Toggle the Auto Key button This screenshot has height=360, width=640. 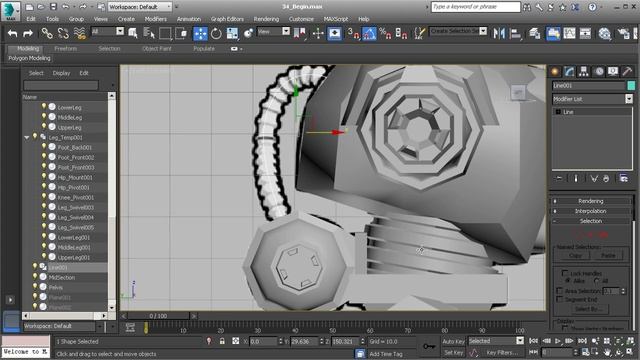click(x=453, y=341)
